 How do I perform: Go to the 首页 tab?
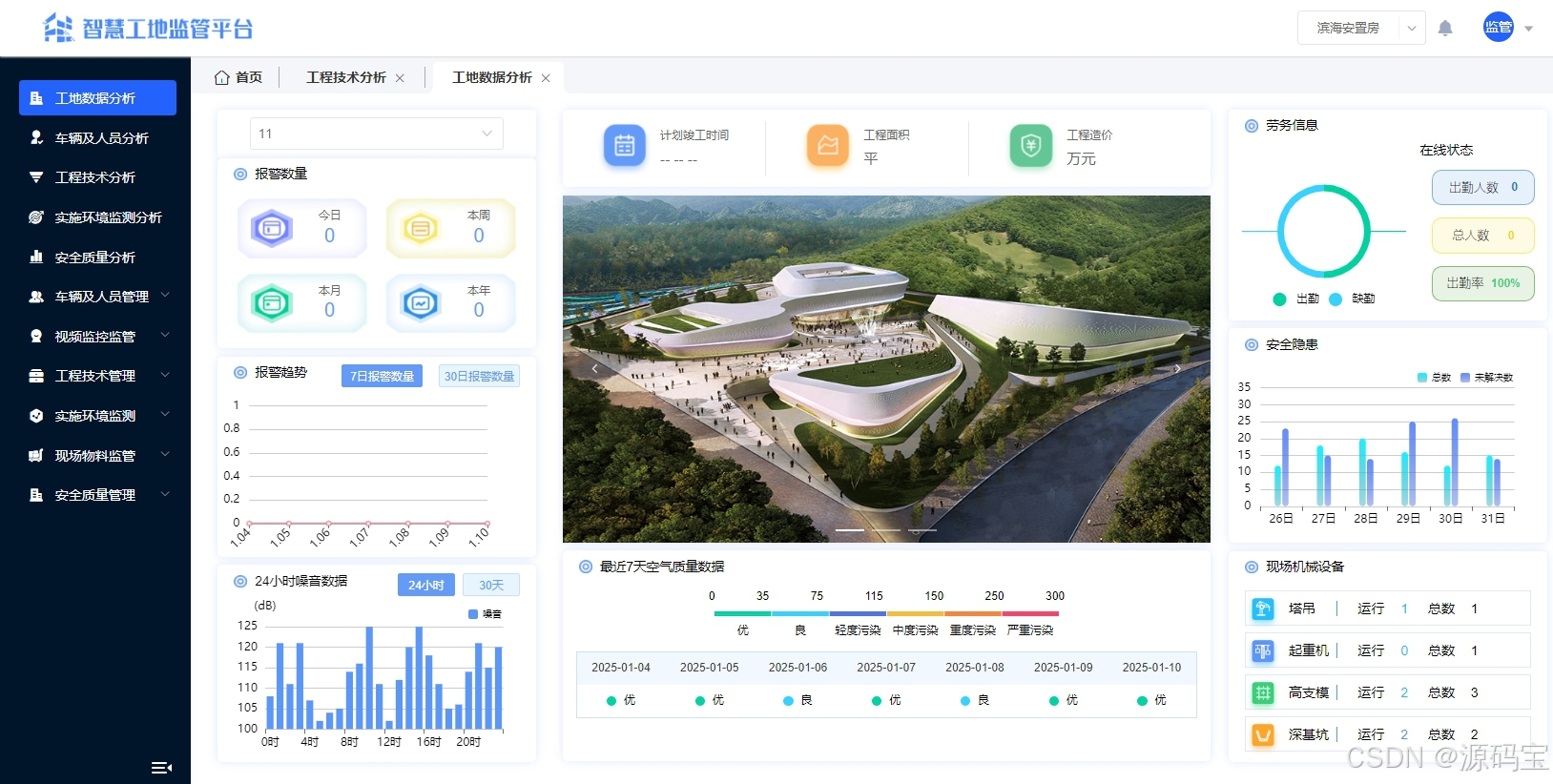coord(238,77)
